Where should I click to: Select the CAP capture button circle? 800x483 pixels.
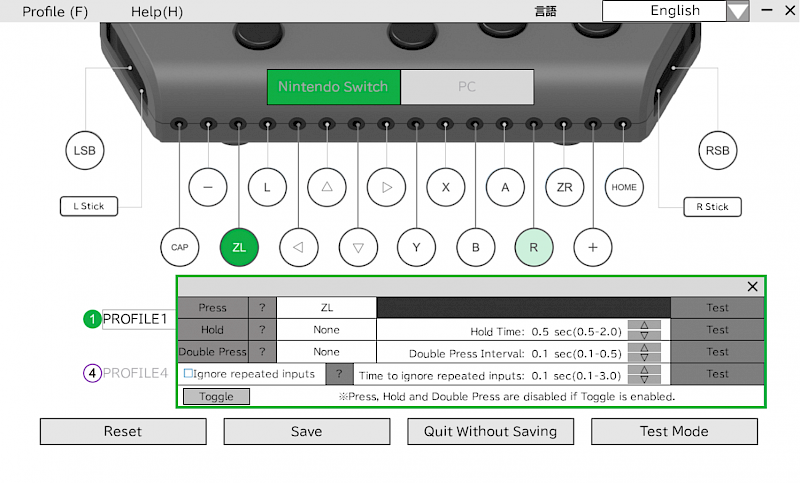click(x=180, y=247)
